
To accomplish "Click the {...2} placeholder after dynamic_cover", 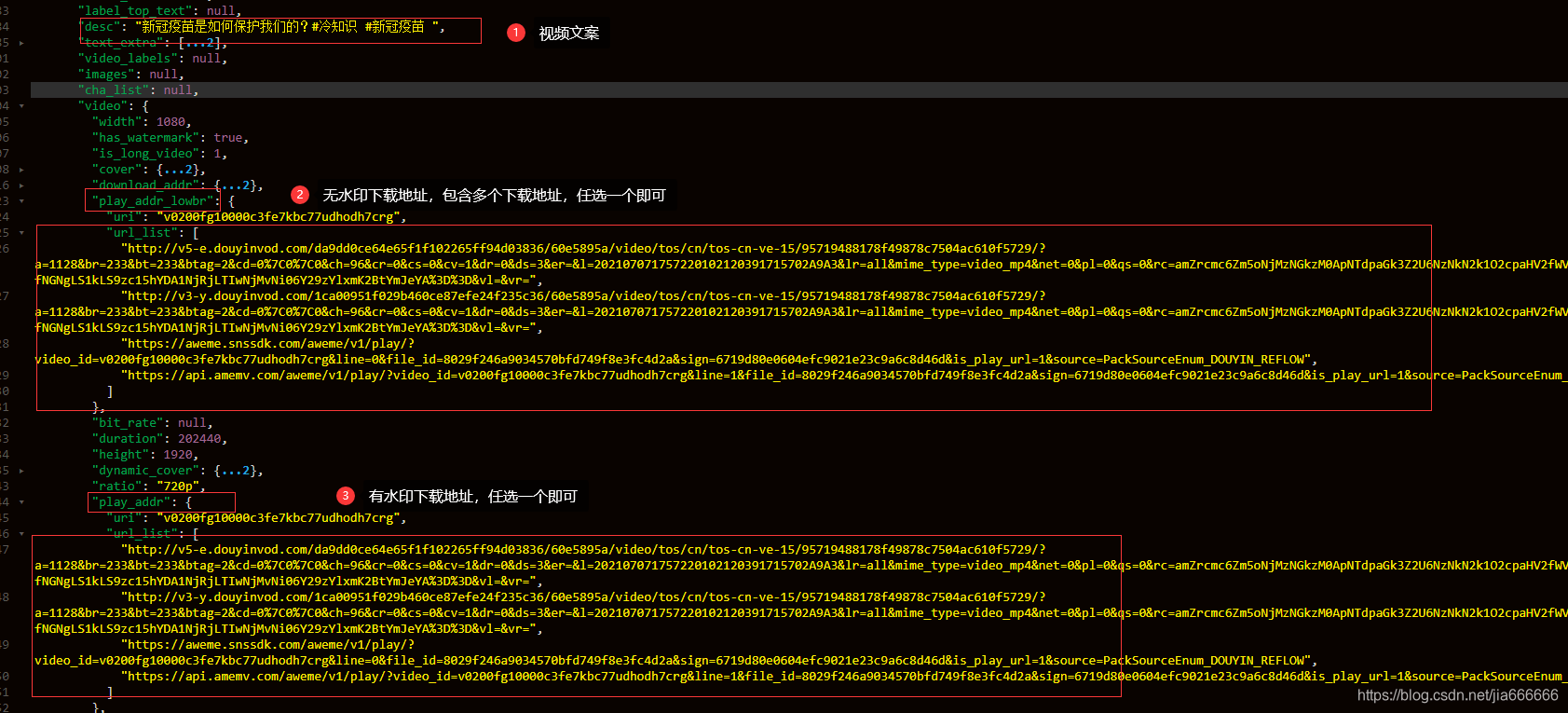I will [x=235, y=471].
